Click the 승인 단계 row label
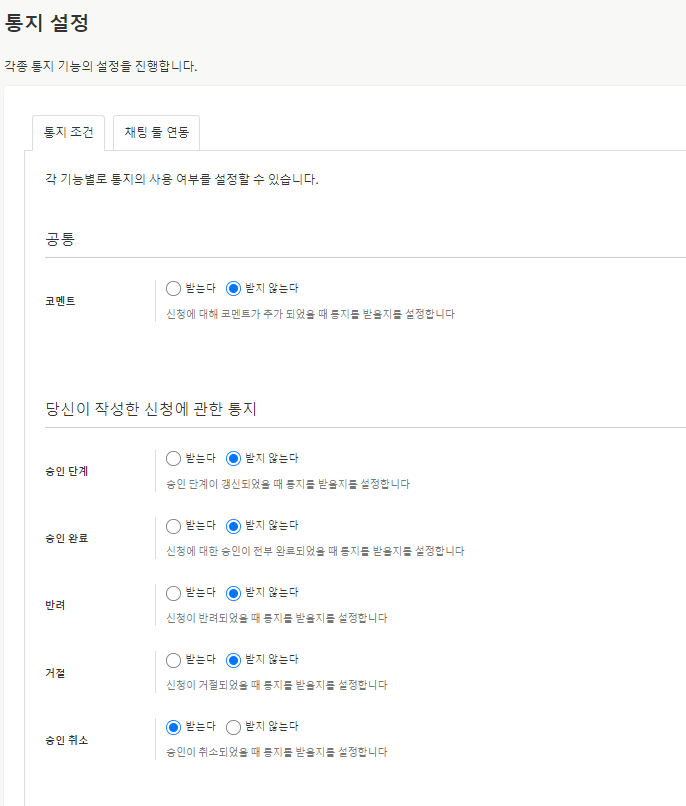Image resolution: width=686 pixels, height=806 pixels. coord(67,471)
